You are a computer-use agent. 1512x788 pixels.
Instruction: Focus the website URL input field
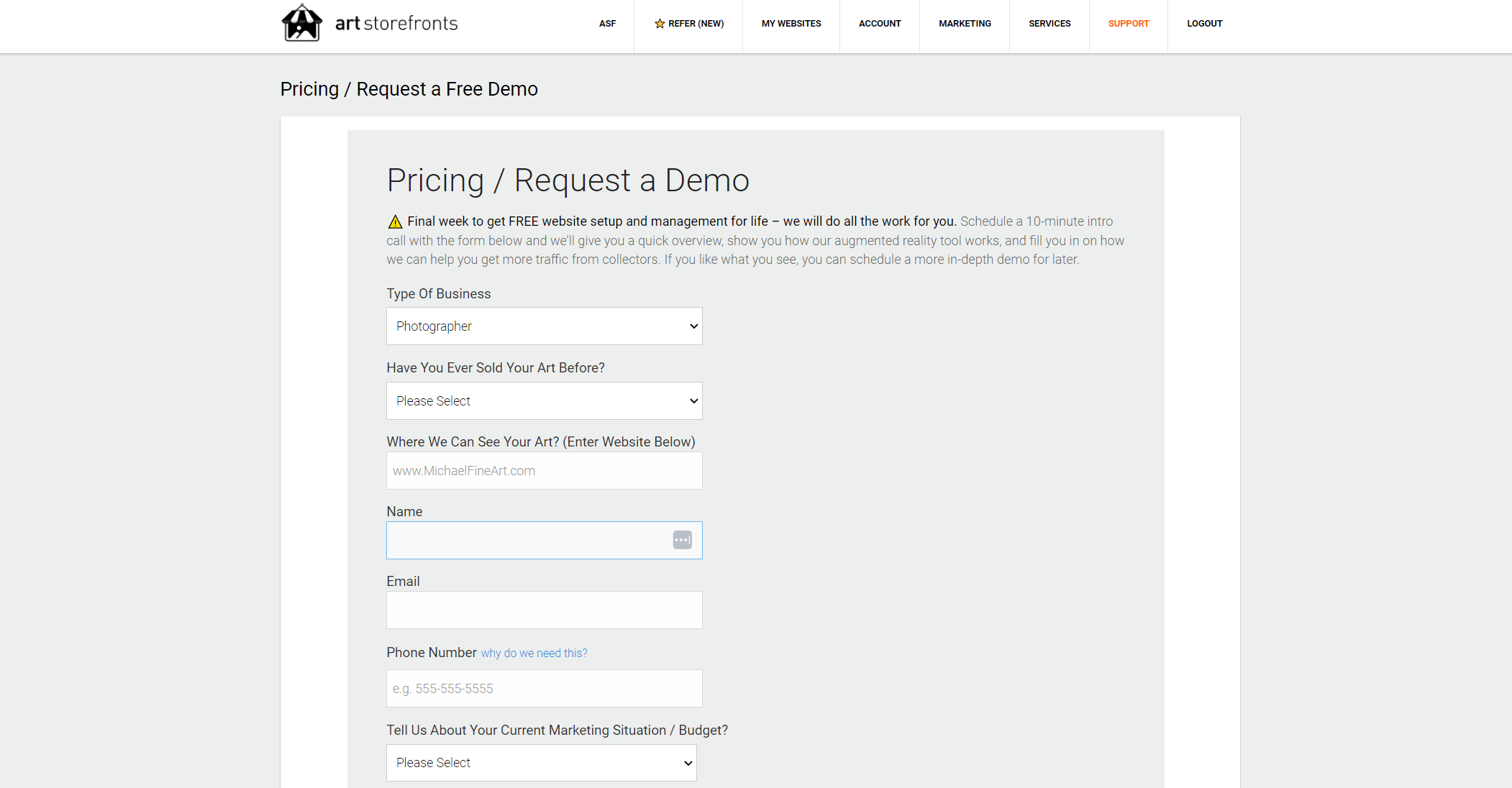pos(544,471)
